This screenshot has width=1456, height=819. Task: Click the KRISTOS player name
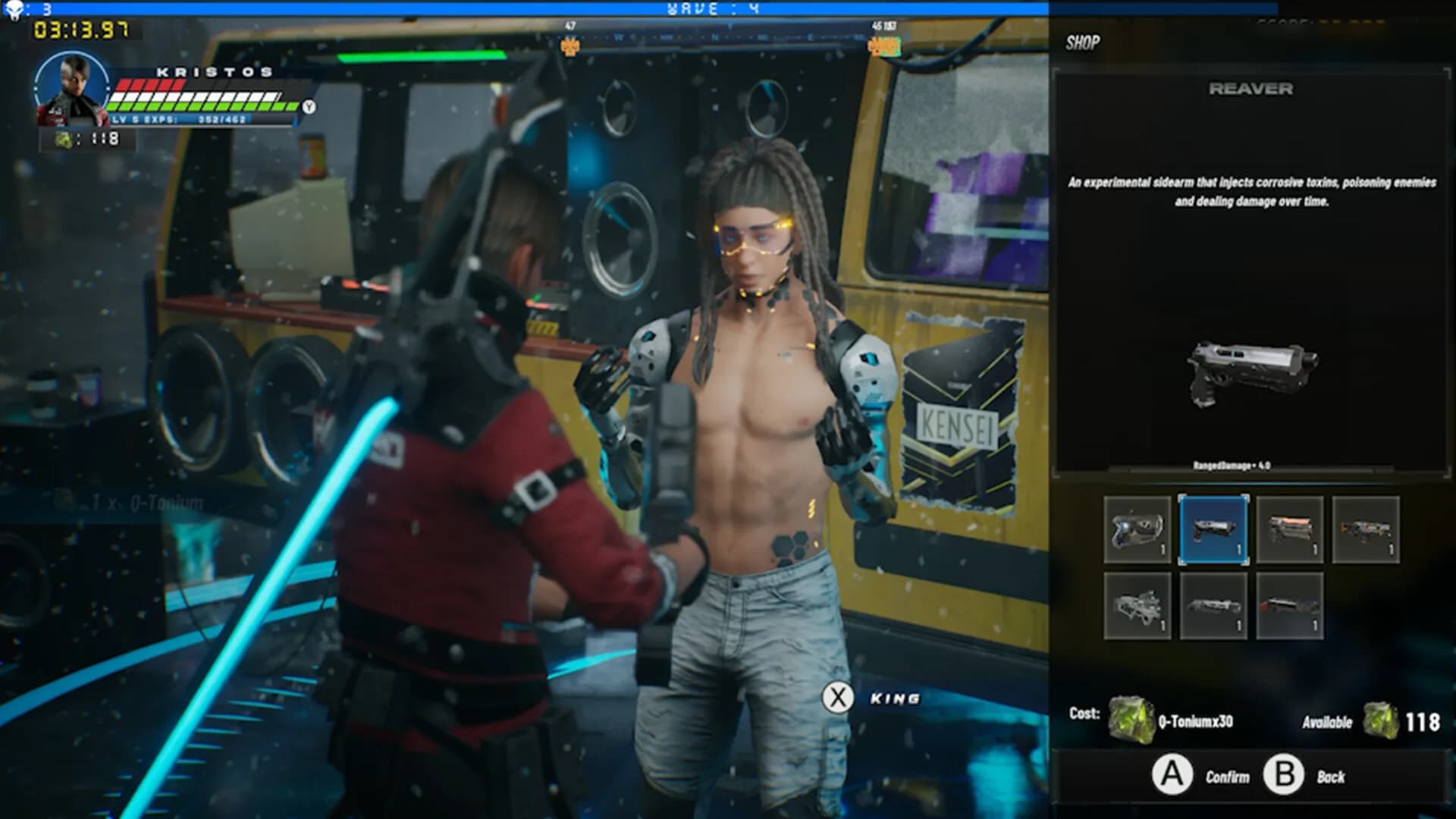pyautogui.click(x=215, y=72)
